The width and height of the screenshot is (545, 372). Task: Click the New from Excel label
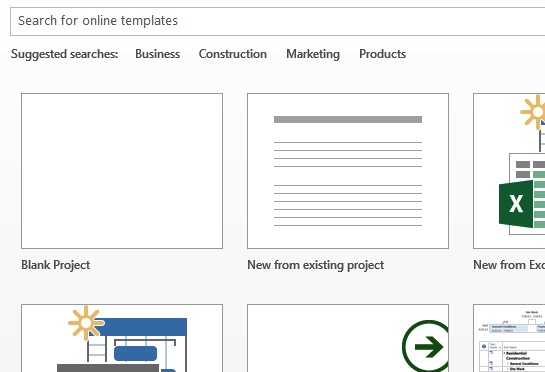click(x=509, y=265)
